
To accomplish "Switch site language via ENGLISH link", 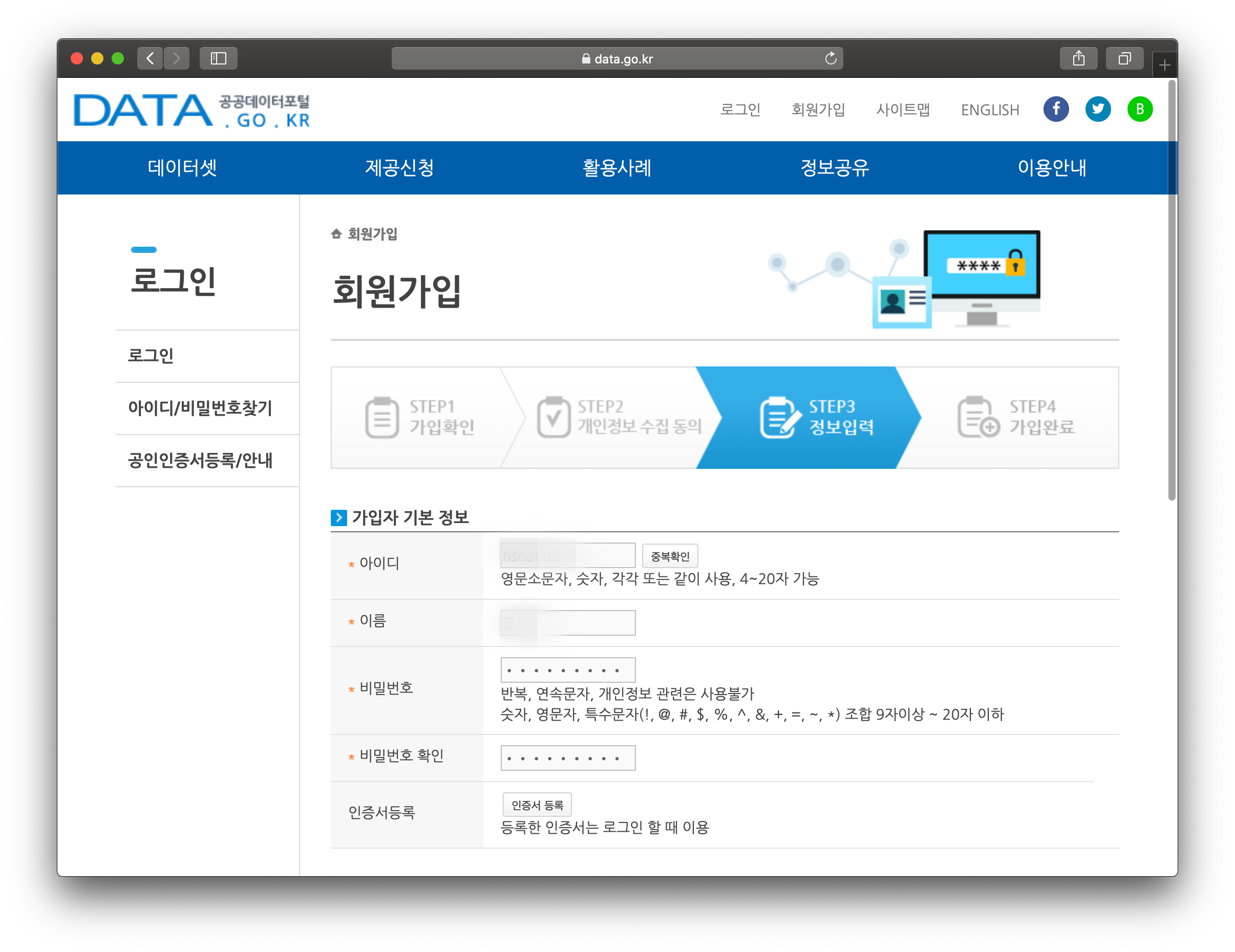I will pyautogui.click(x=990, y=110).
